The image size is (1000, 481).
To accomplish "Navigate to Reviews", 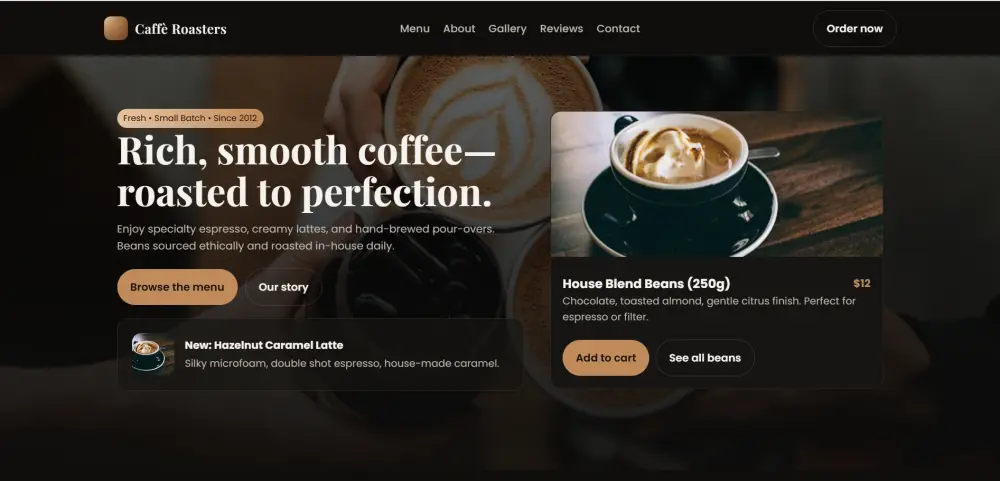I will pyautogui.click(x=561, y=29).
